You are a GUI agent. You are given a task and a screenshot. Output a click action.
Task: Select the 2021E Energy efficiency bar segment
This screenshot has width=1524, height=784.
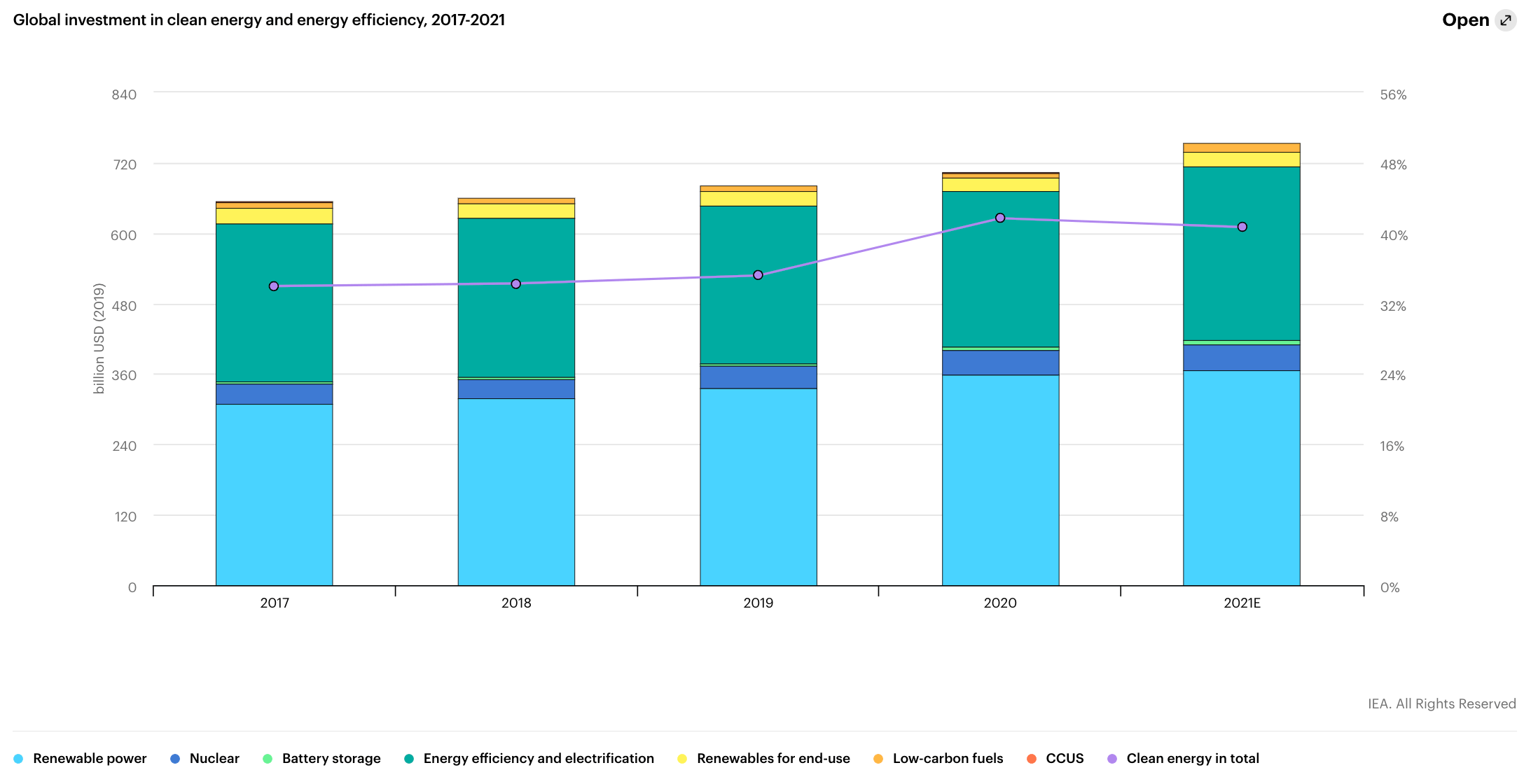[1242, 253]
